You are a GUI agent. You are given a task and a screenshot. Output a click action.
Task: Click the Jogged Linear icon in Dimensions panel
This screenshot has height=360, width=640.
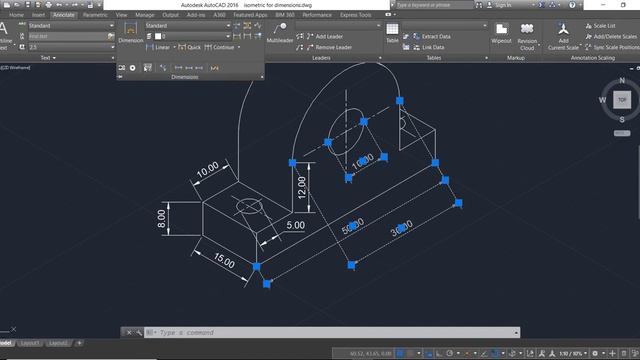[258, 26]
